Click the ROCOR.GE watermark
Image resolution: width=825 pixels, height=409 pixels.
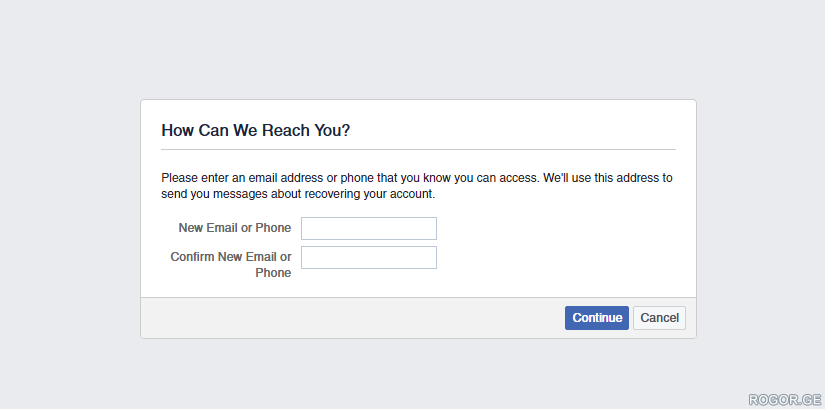(x=784, y=400)
